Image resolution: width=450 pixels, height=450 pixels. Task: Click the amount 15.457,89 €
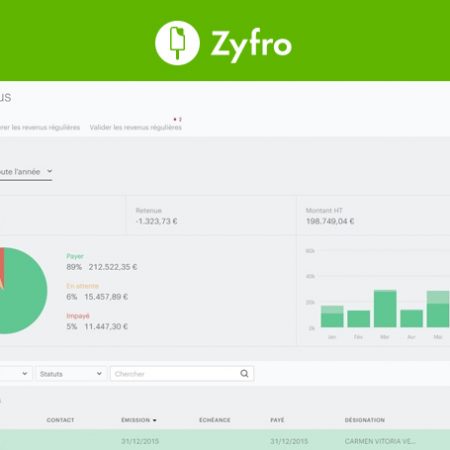[106, 297]
